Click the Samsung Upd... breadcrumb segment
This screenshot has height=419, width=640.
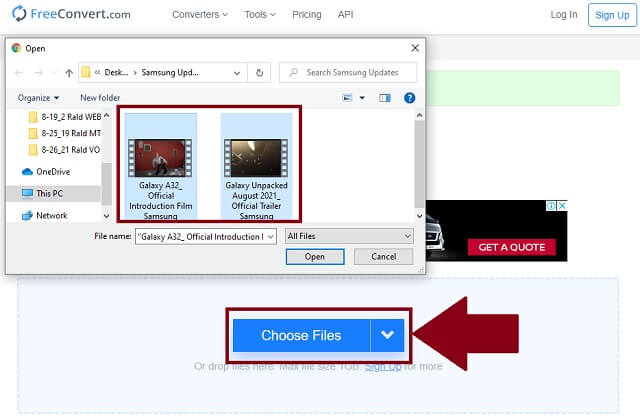[170, 73]
